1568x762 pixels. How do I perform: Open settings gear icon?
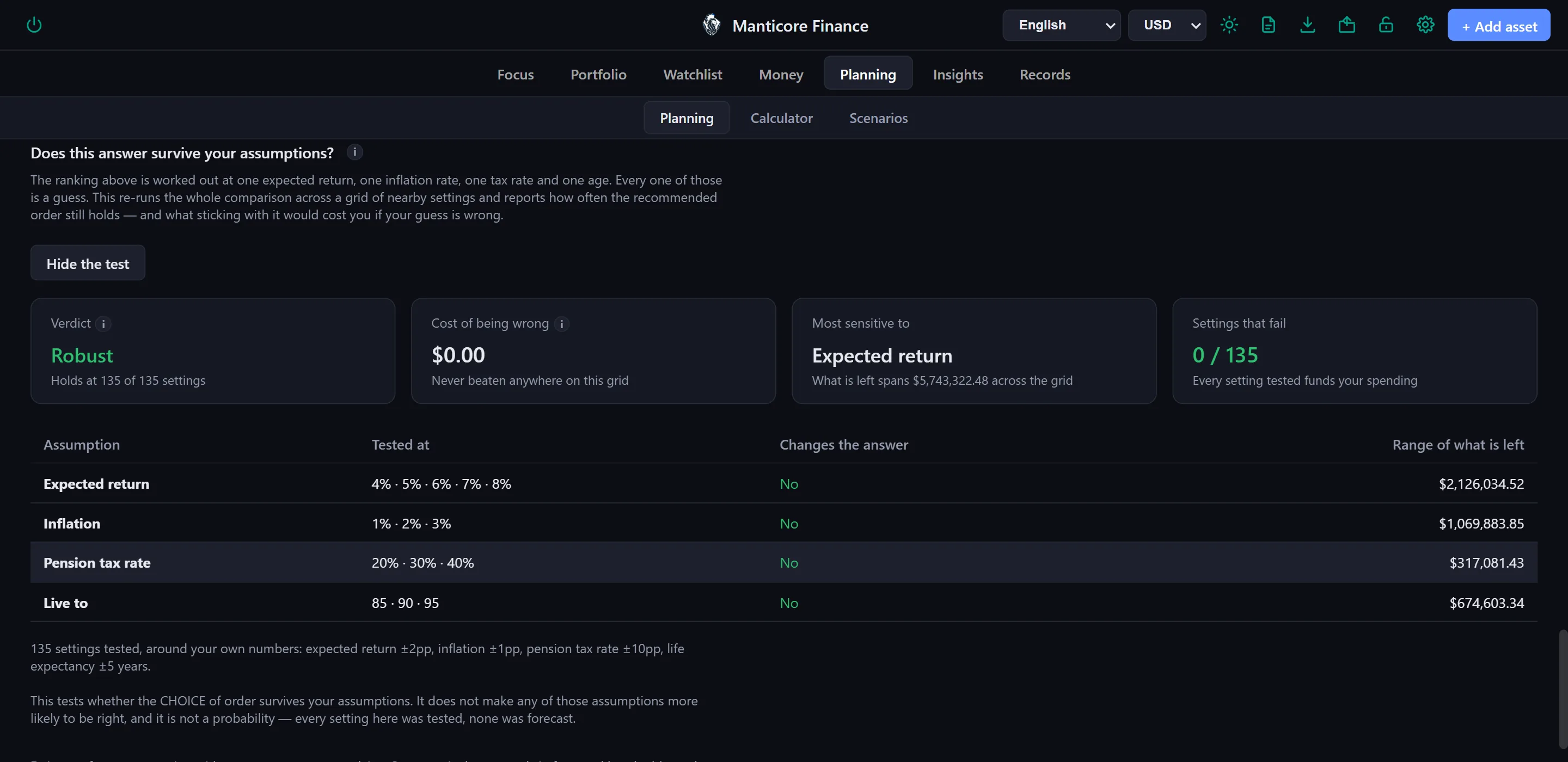tap(1425, 25)
